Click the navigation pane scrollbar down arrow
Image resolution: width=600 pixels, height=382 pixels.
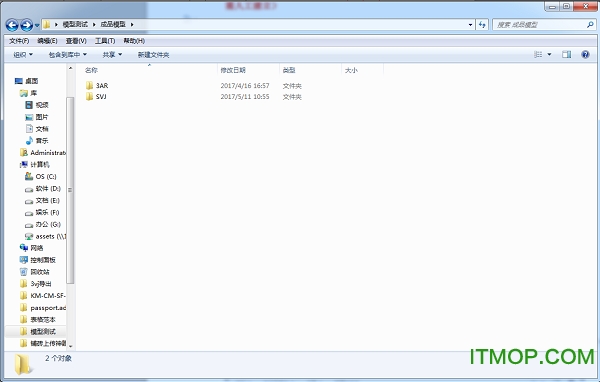70,346
